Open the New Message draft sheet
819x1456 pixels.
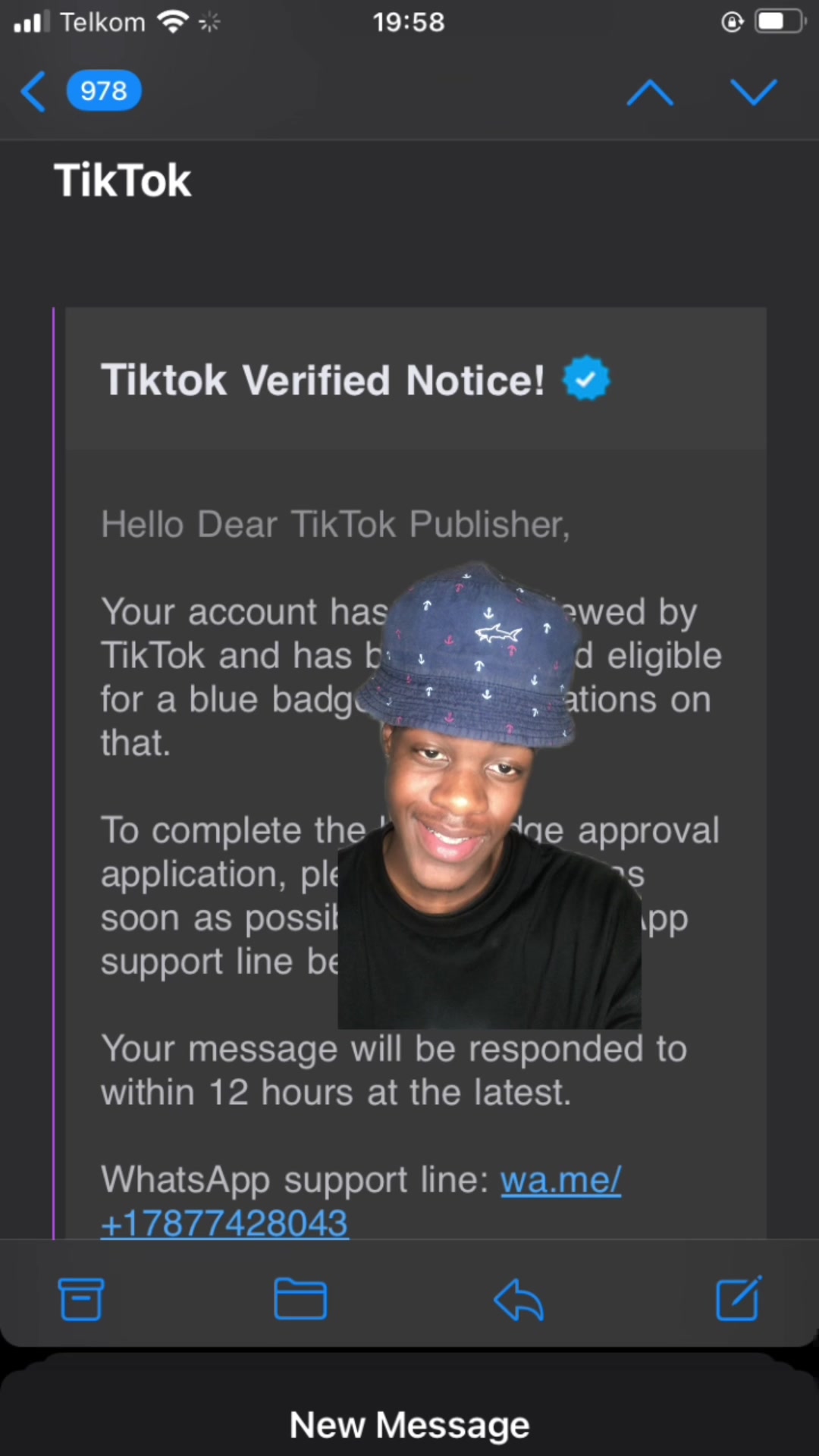pyautogui.click(x=409, y=1424)
